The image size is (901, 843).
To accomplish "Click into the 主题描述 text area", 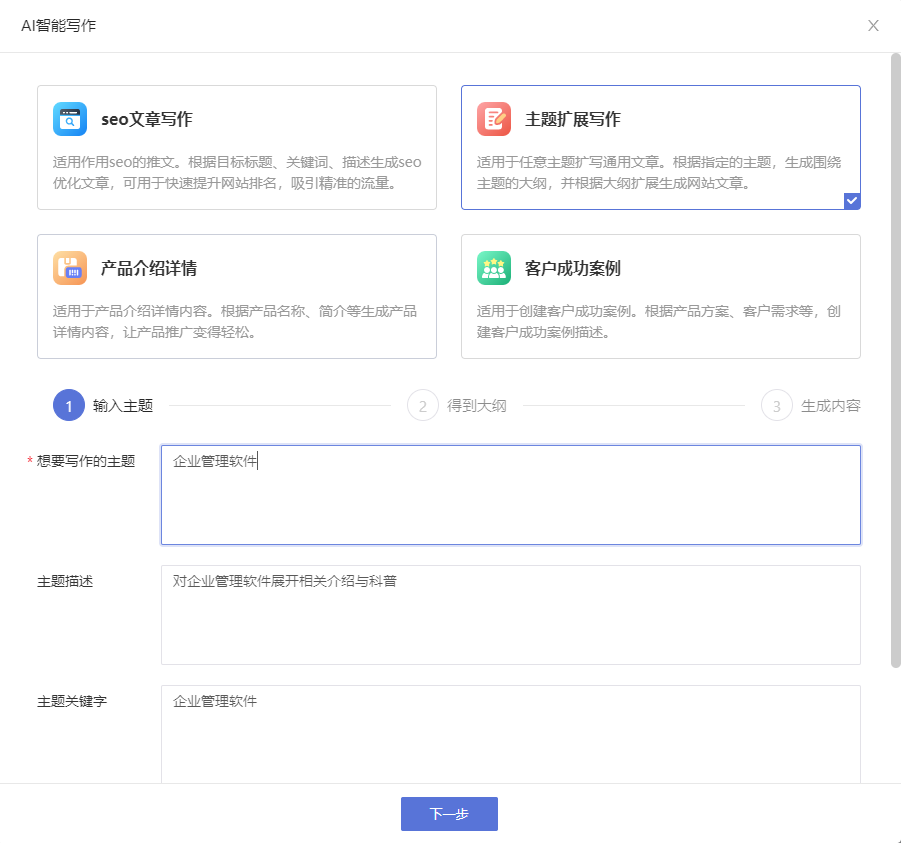I will [x=510, y=615].
